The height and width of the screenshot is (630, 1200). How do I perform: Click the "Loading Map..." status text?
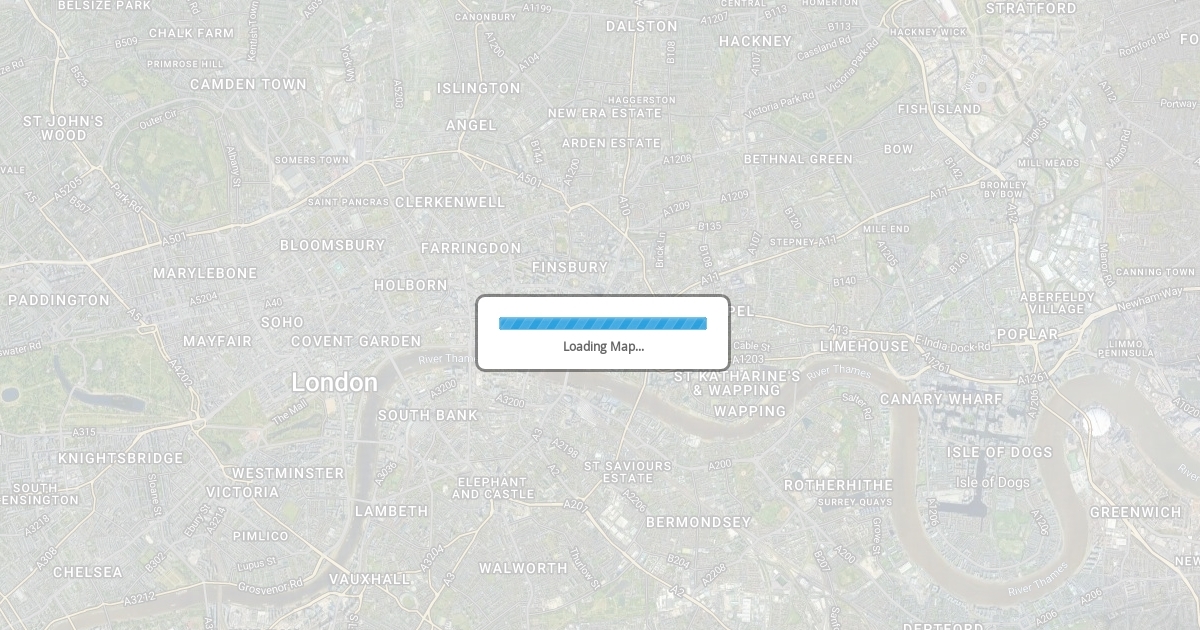pos(603,347)
